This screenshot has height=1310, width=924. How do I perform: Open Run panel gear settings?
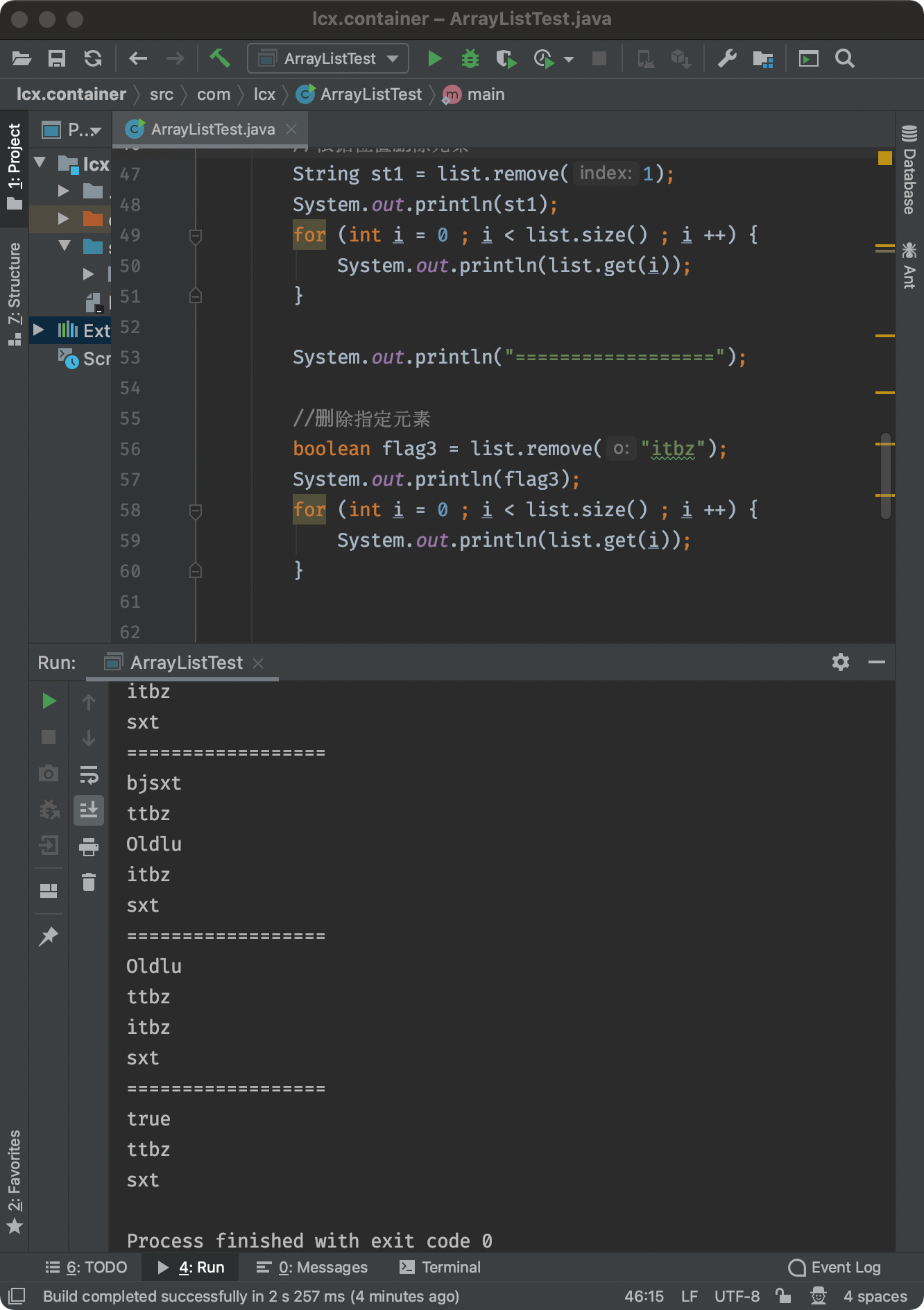841,662
